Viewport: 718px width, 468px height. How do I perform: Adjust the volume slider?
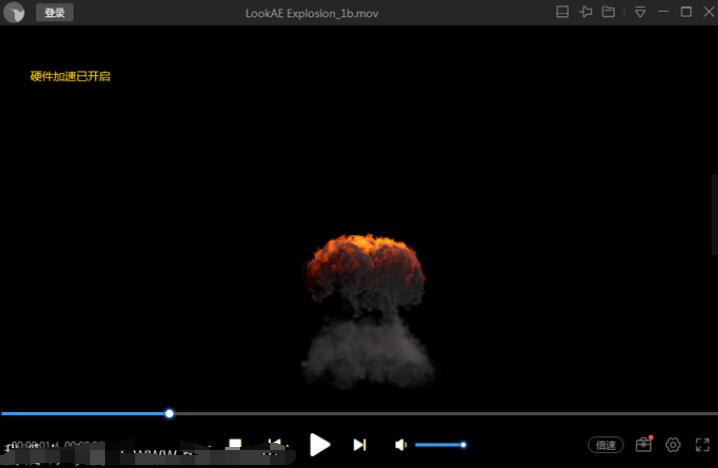tap(441, 445)
